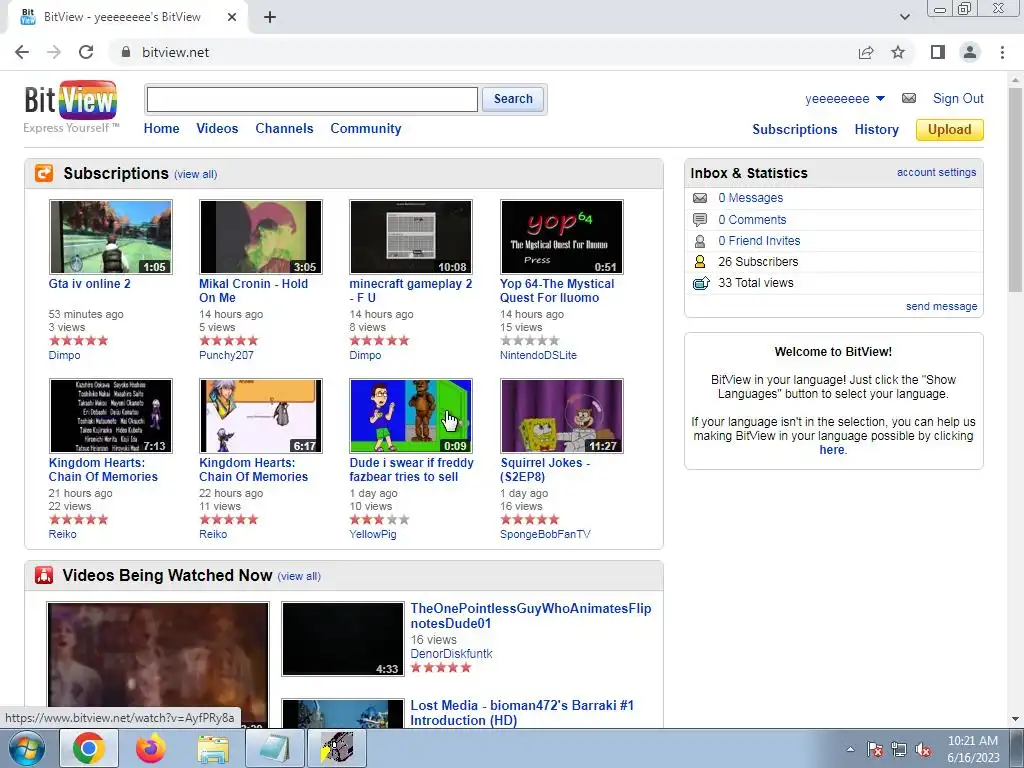The height and width of the screenshot is (768, 1024).
Task: Show hidden system tray icons
Action: point(850,749)
